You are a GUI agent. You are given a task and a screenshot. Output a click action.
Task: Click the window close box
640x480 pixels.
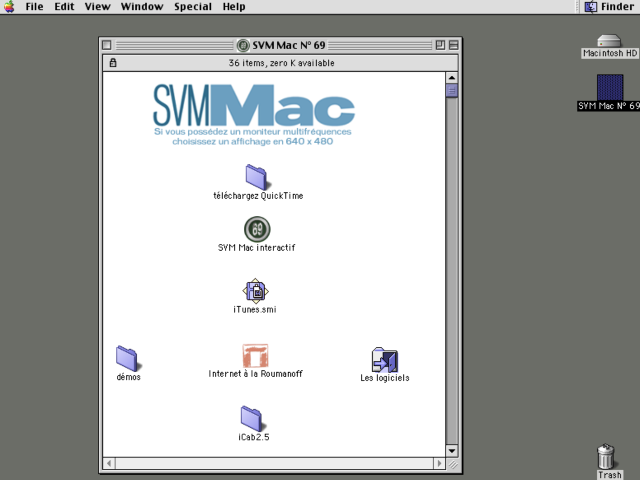tap(107, 45)
